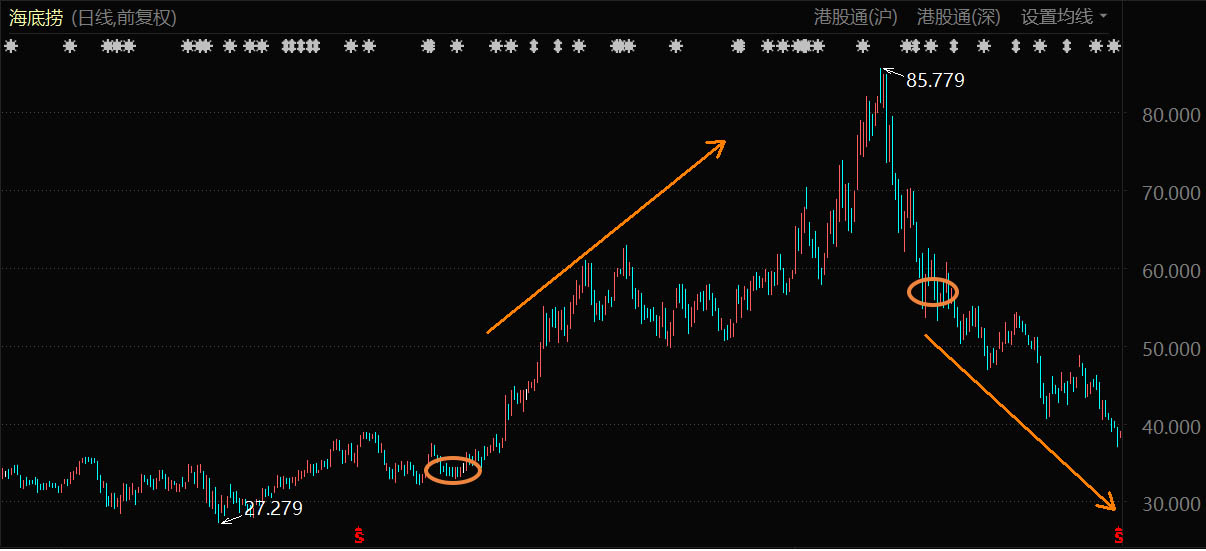This screenshot has width=1206, height=551.
Task: Click the 60.000 price axis label
Action: pos(1171,271)
